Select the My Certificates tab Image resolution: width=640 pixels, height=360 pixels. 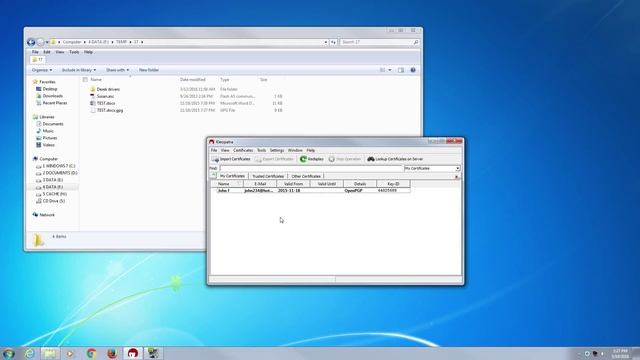232,176
